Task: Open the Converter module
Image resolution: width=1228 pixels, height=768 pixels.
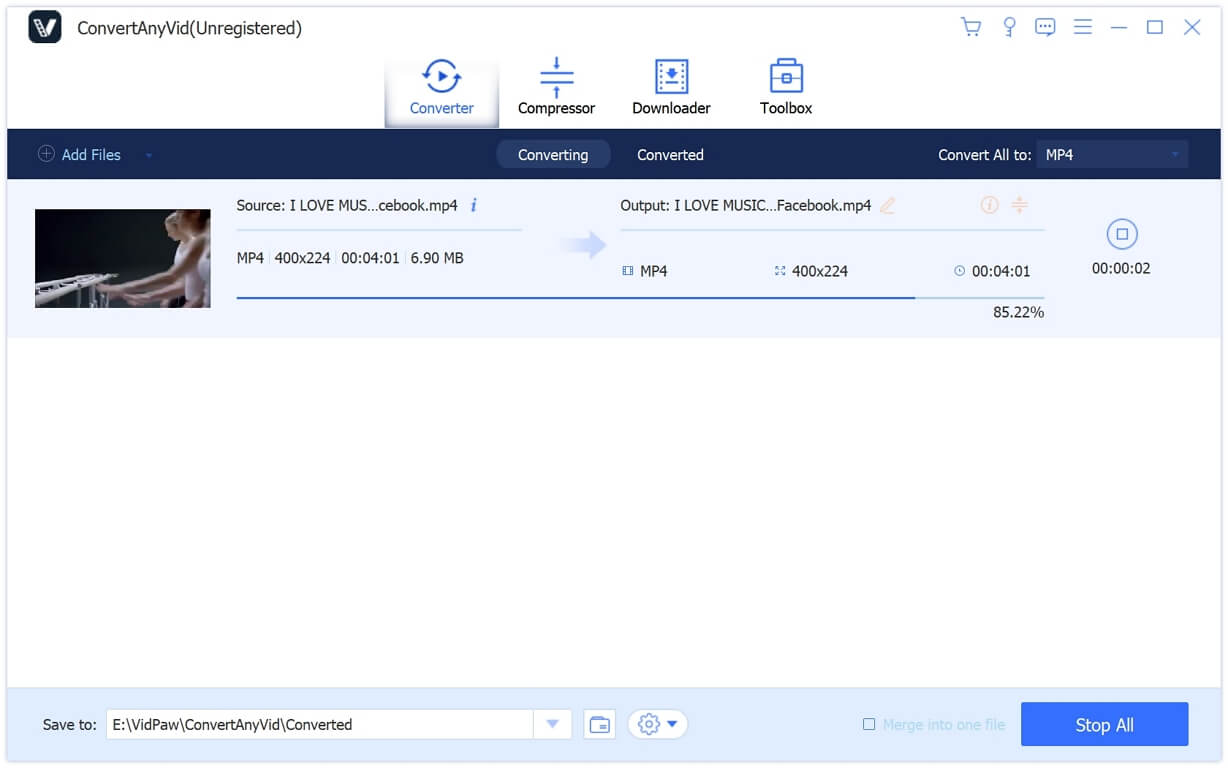Action: point(441,88)
